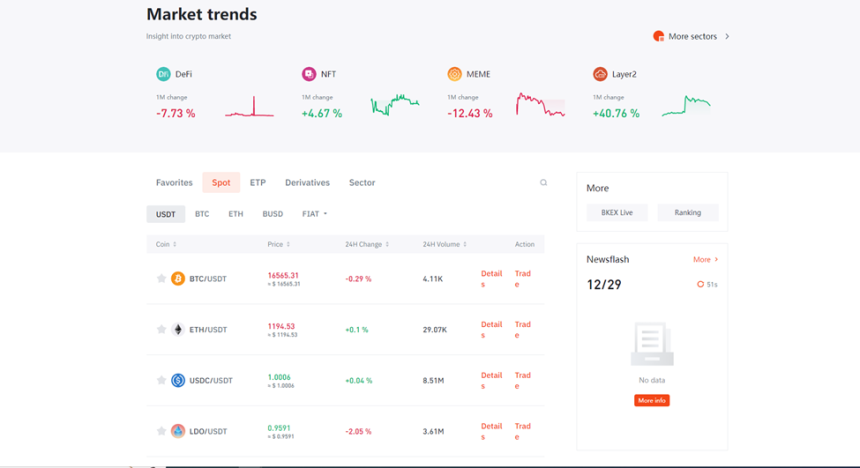Click the MEME 1M change sparkline chart
The width and height of the screenshot is (860, 468).
540,105
